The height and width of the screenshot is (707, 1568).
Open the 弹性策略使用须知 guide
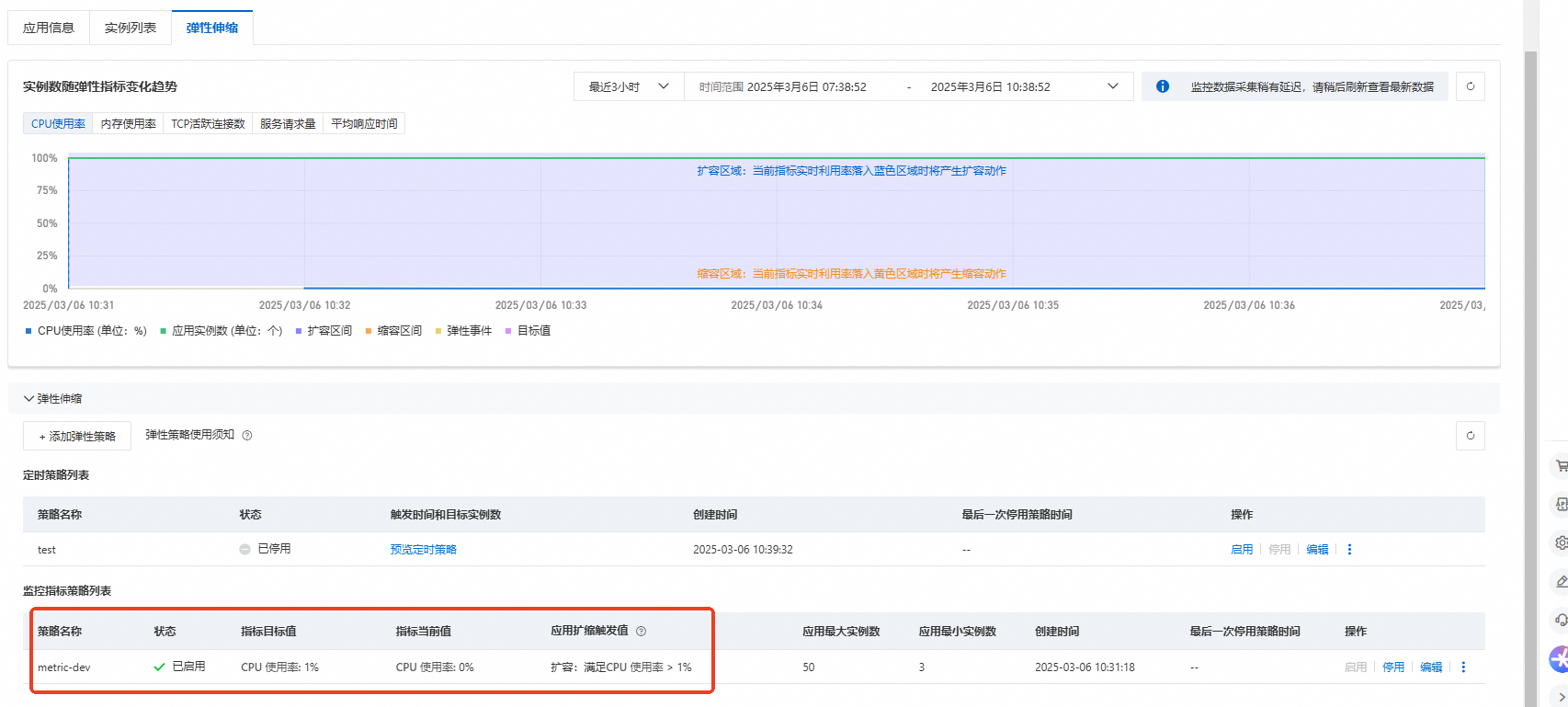pos(190,435)
